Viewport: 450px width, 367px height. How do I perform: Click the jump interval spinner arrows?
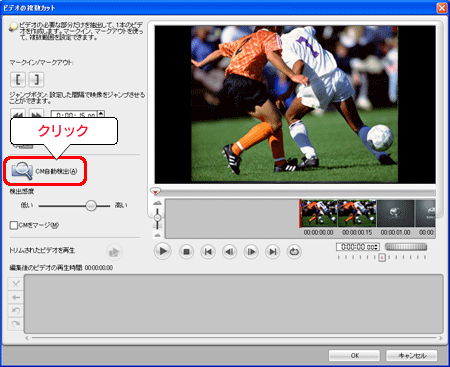101,114
